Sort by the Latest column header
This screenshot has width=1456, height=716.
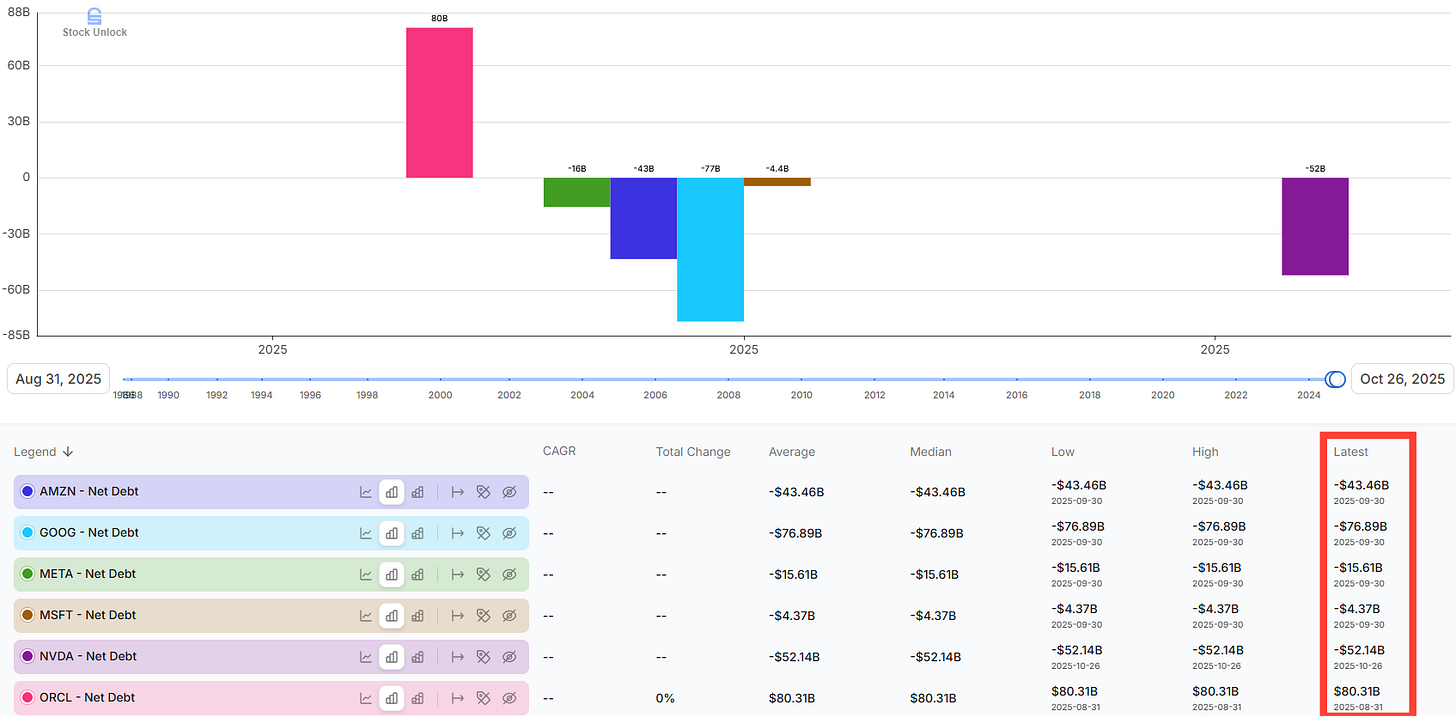1351,451
